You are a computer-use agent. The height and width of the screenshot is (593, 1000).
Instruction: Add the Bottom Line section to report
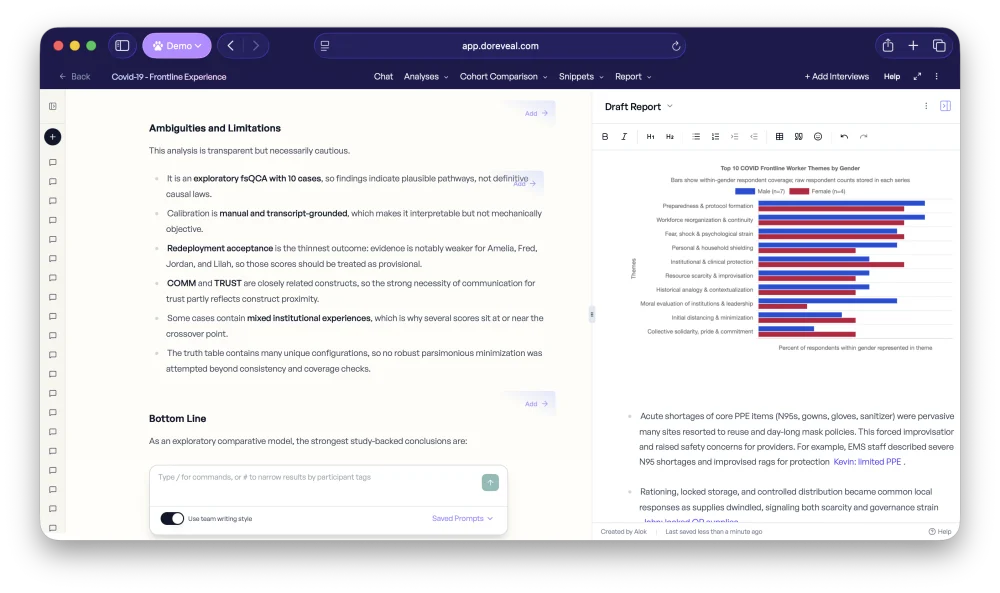click(x=536, y=404)
